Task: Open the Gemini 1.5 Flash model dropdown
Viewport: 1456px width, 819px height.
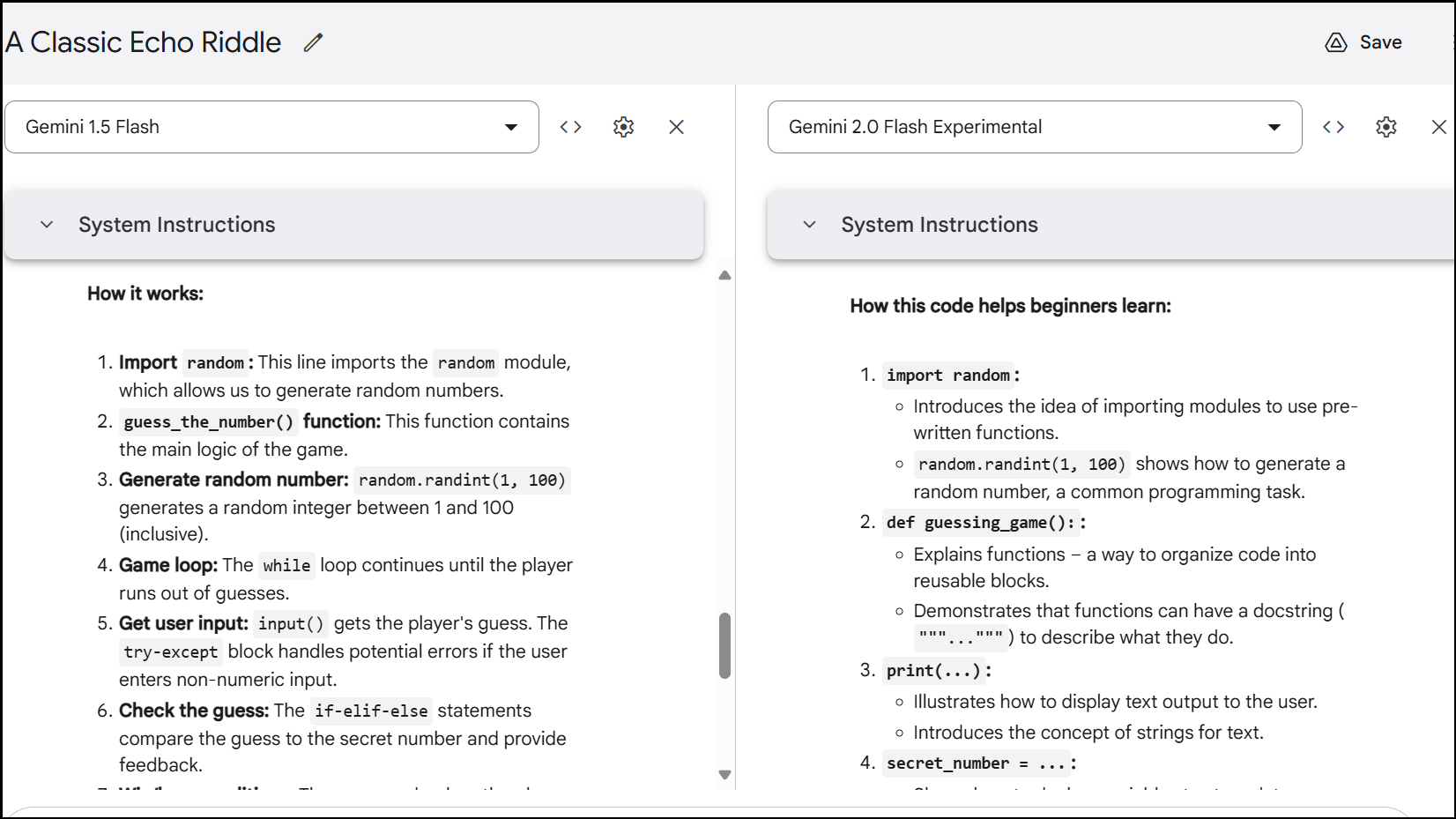Action: pos(271,127)
